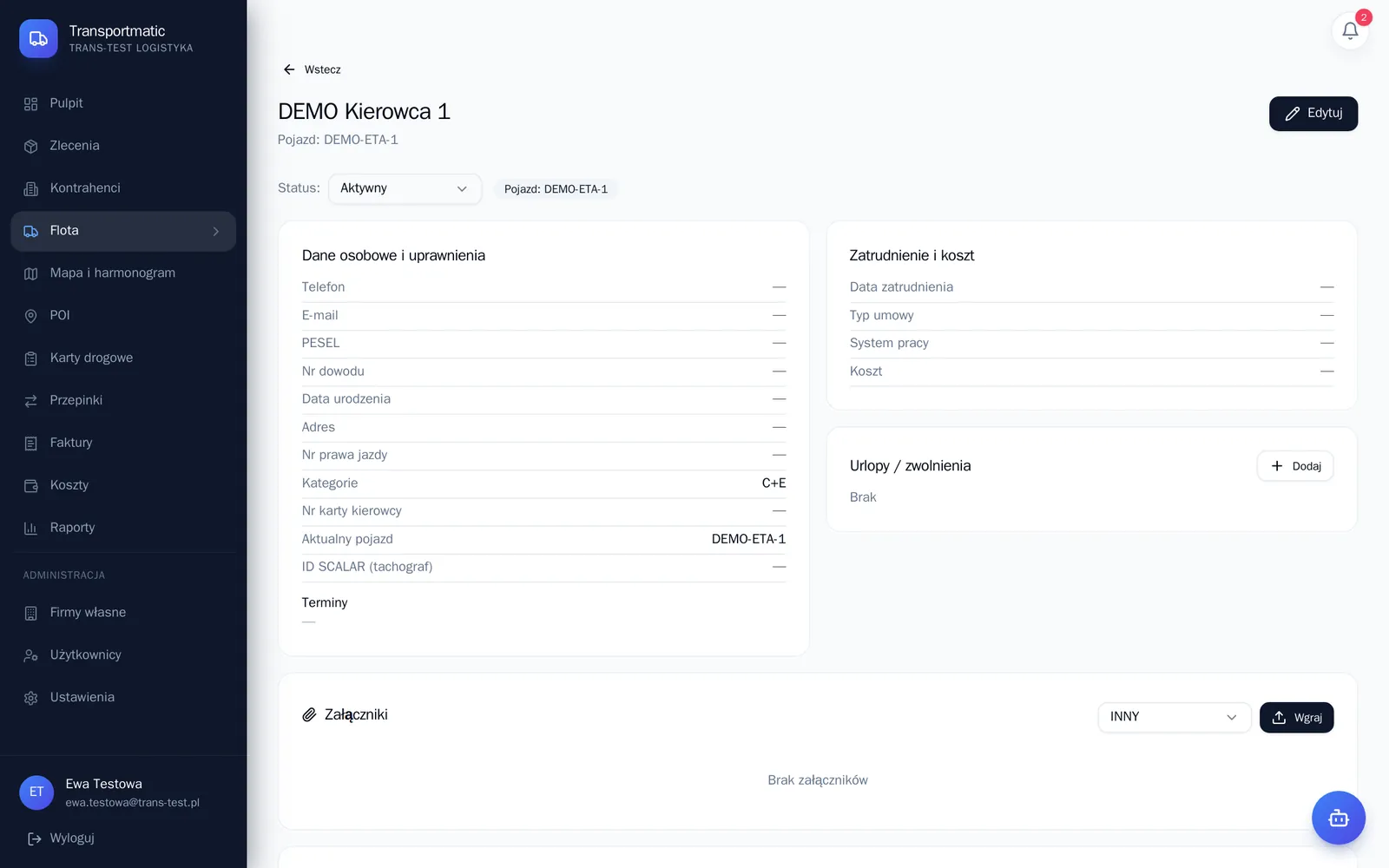The height and width of the screenshot is (868, 1389).
Task: Click the ewa.testowa@trans-test.pl email text
Action: 133,803
